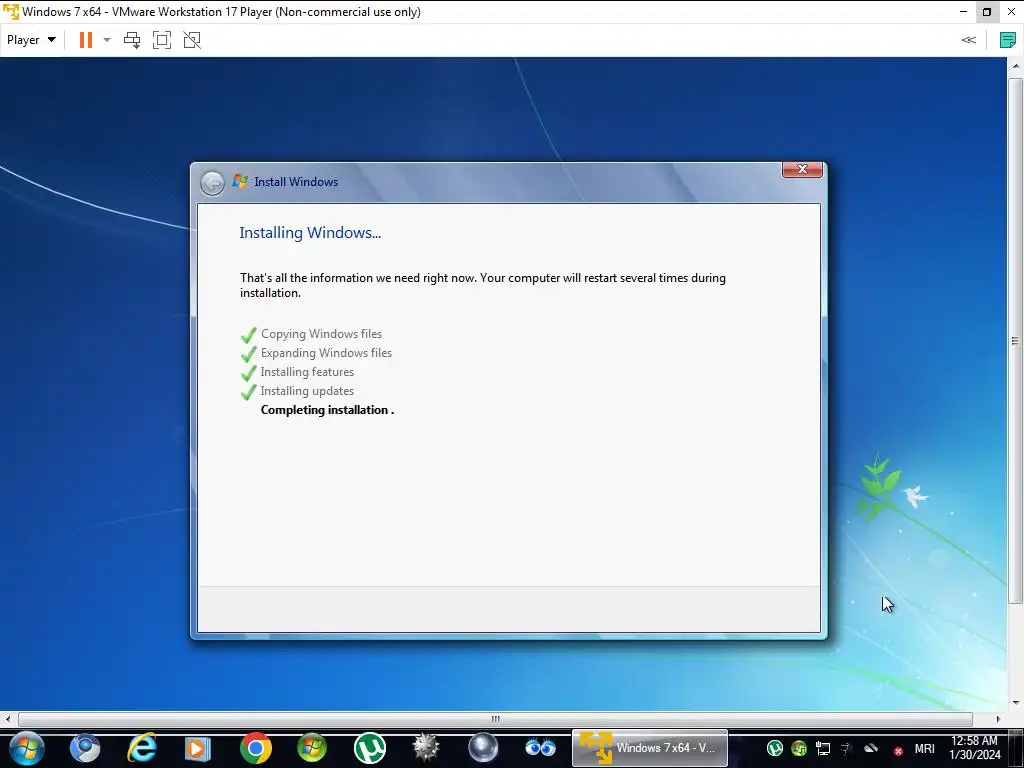Click the VMware Player title bar icon
The image size is (1024, 768).
[x=11, y=12]
